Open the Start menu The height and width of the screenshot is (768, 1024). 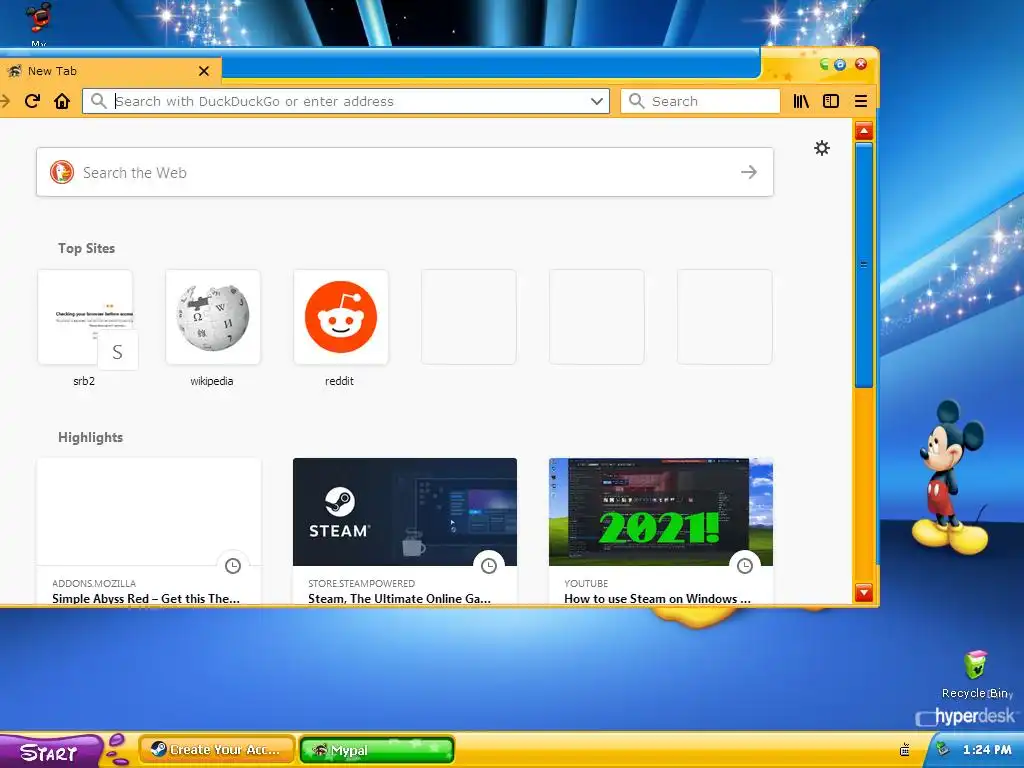pyautogui.click(x=51, y=752)
